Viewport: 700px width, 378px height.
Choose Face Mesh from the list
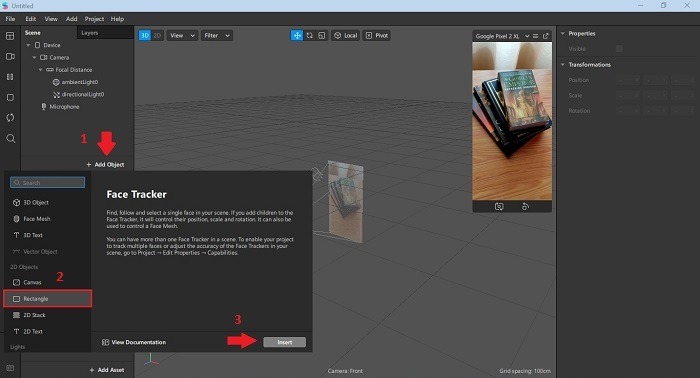pyautogui.click(x=47, y=219)
